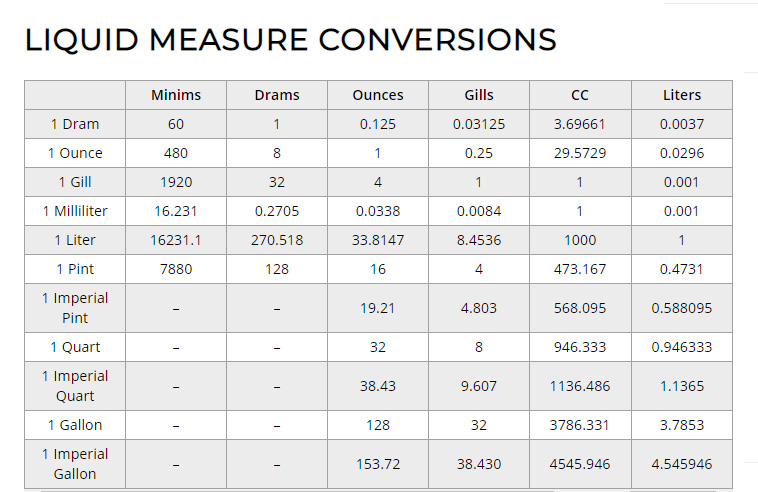Image resolution: width=758 pixels, height=492 pixels.
Task: Click the 1 Milliliter row label
Action: click(75, 211)
